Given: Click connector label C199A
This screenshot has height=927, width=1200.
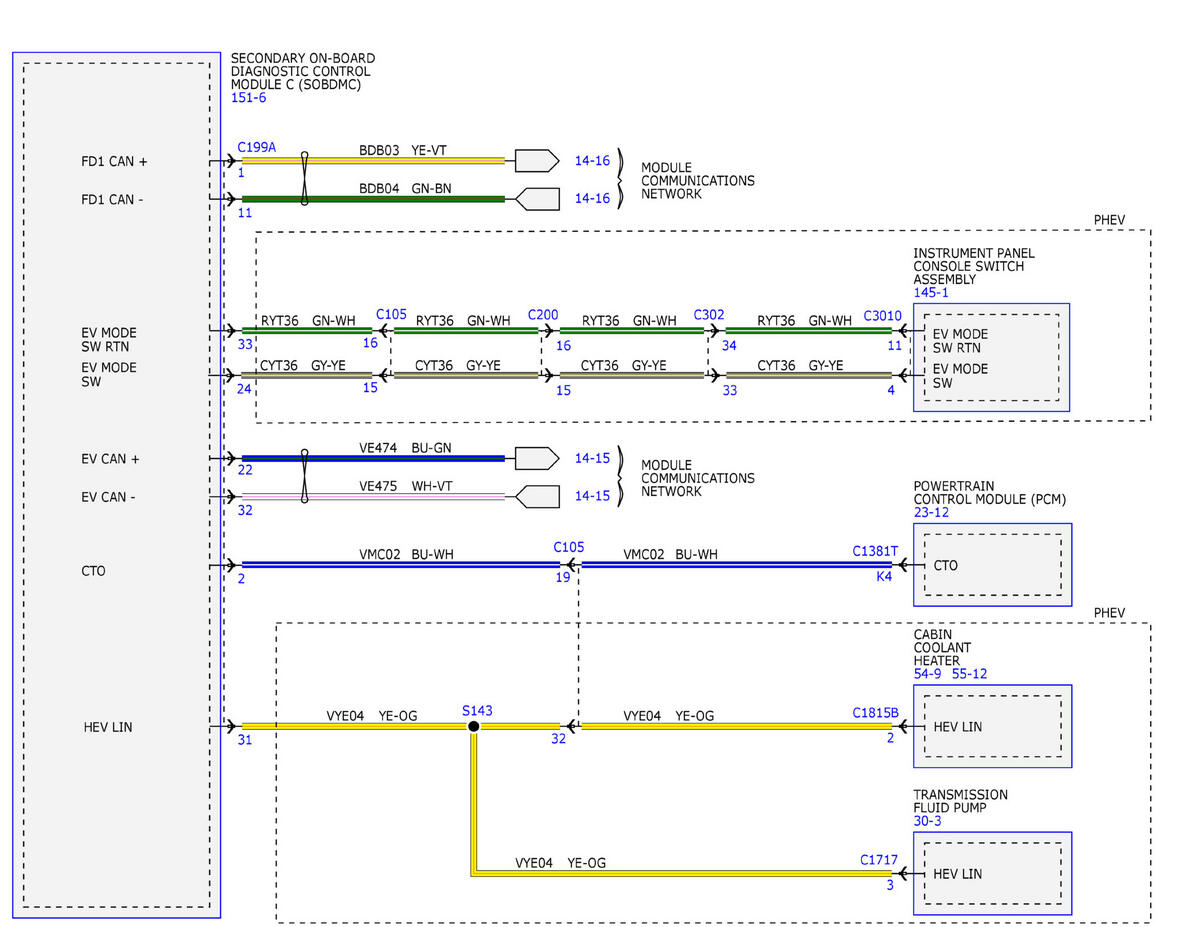Looking at the screenshot, I should 256,148.
